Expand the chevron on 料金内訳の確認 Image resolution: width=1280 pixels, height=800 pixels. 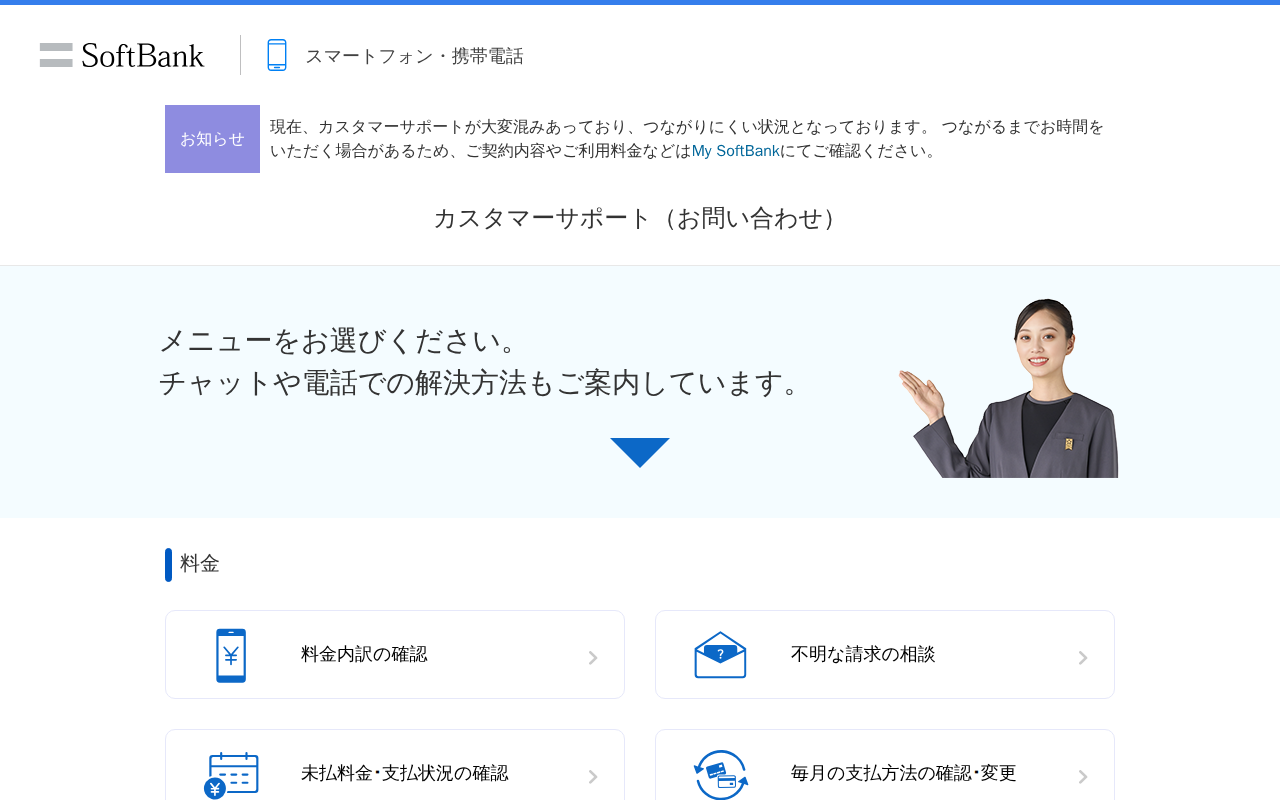593,658
